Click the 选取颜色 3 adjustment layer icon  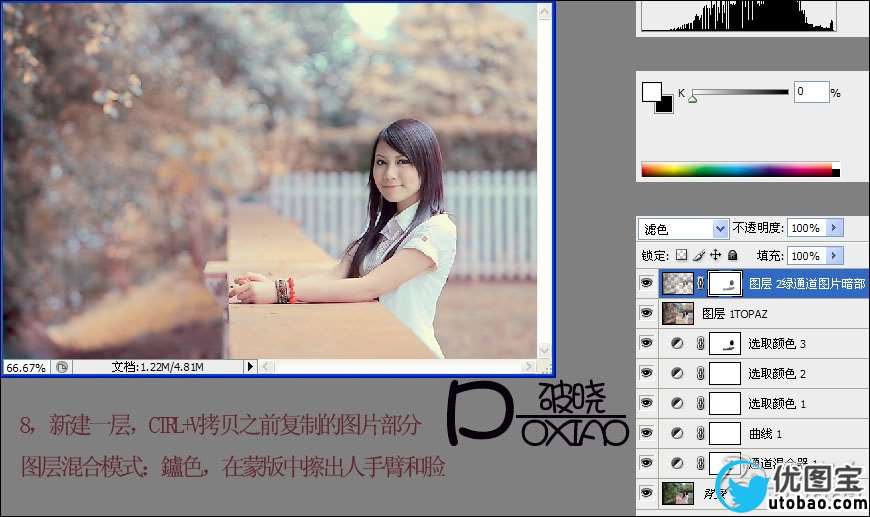[677, 343]
